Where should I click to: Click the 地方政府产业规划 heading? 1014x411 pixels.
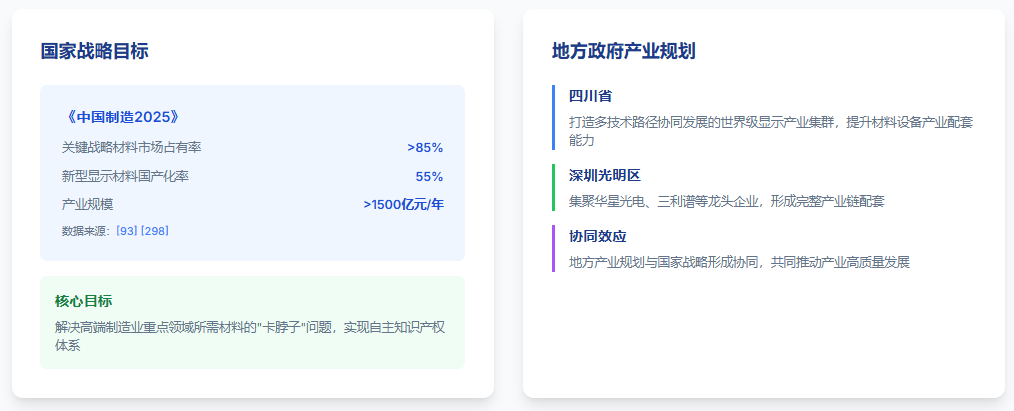point(623,51)
